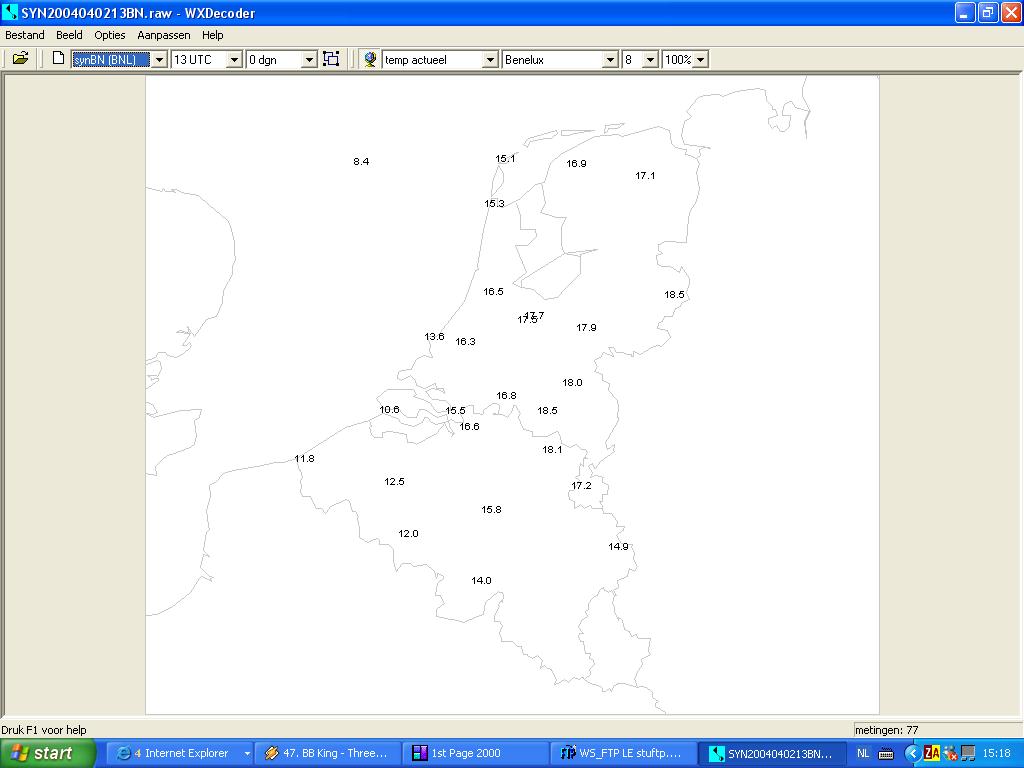Click the fit-to-window frame icon
The width and height of the screenshot is (1024, 768).
(331, 59)
